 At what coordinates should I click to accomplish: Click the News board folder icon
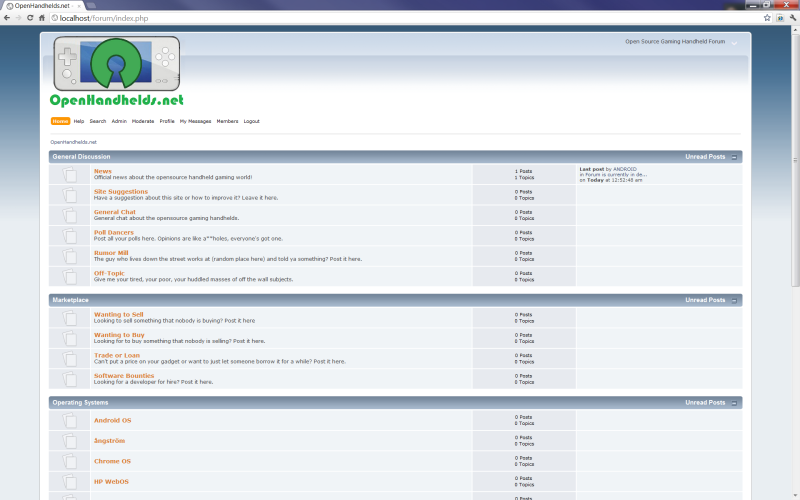pyautogui.click(x=69, y=174)
